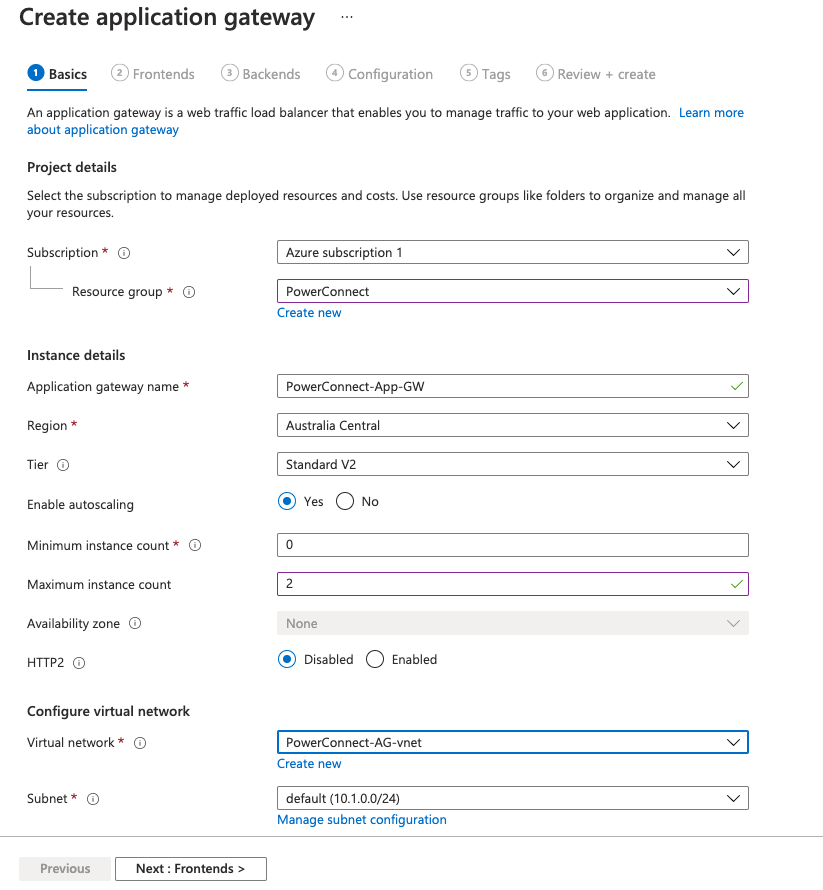Open the Region dropdown

pos(512,426)
